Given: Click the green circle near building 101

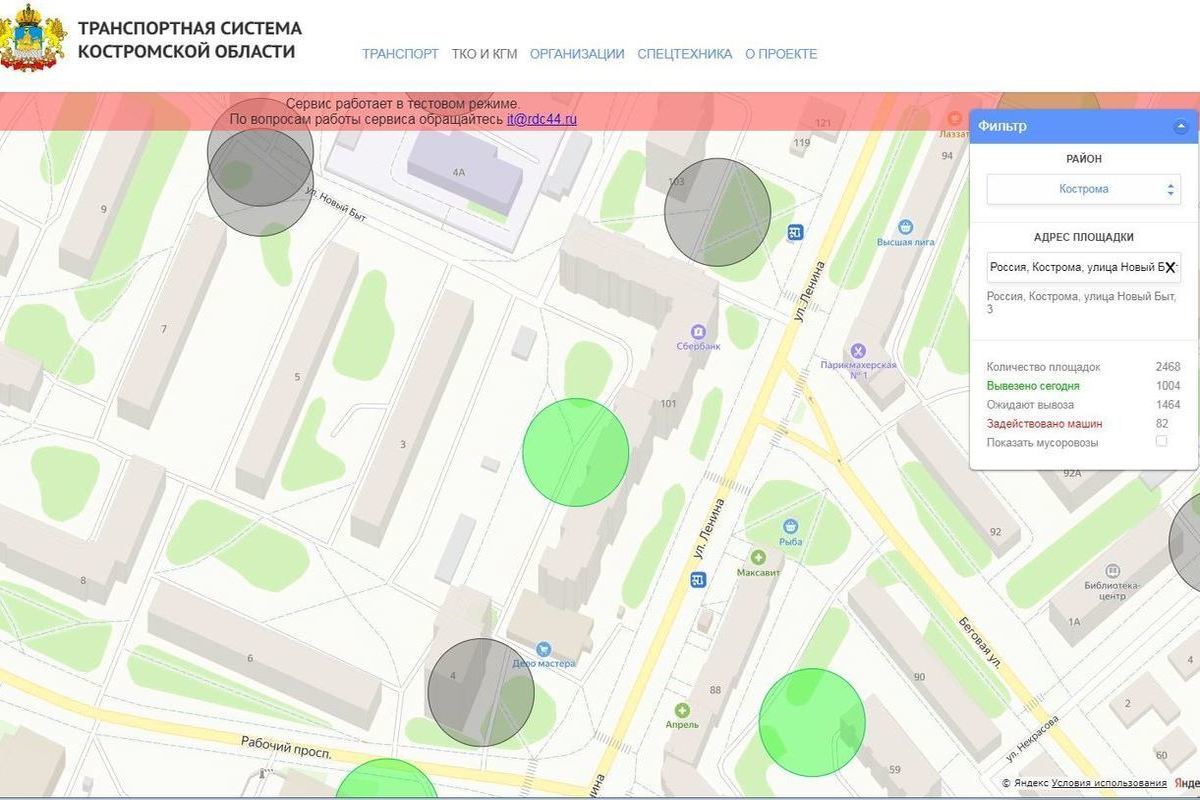Looking at the screenshot, I should pos(576,451).
